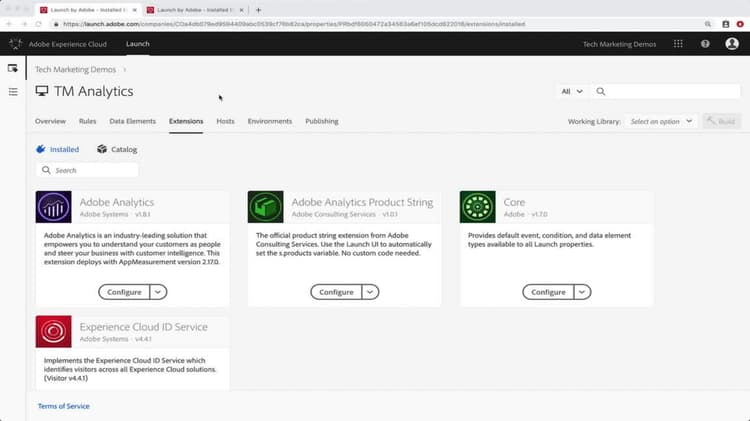Click the global search magnifier icon

tap(601, 91)
